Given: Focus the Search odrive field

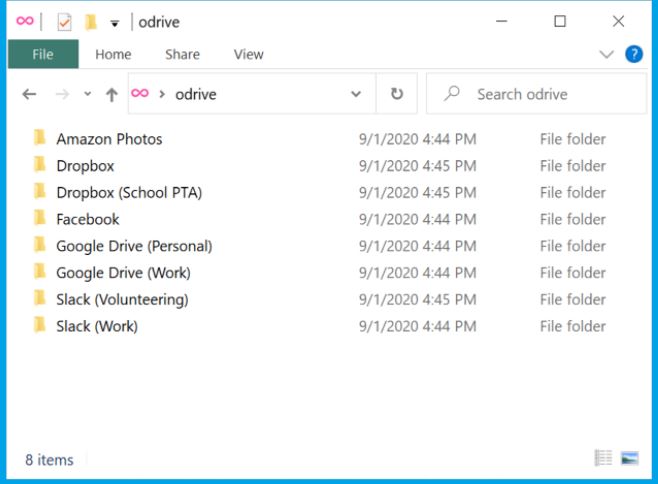Looking at the screenshot, I should (x=536, y=94).
